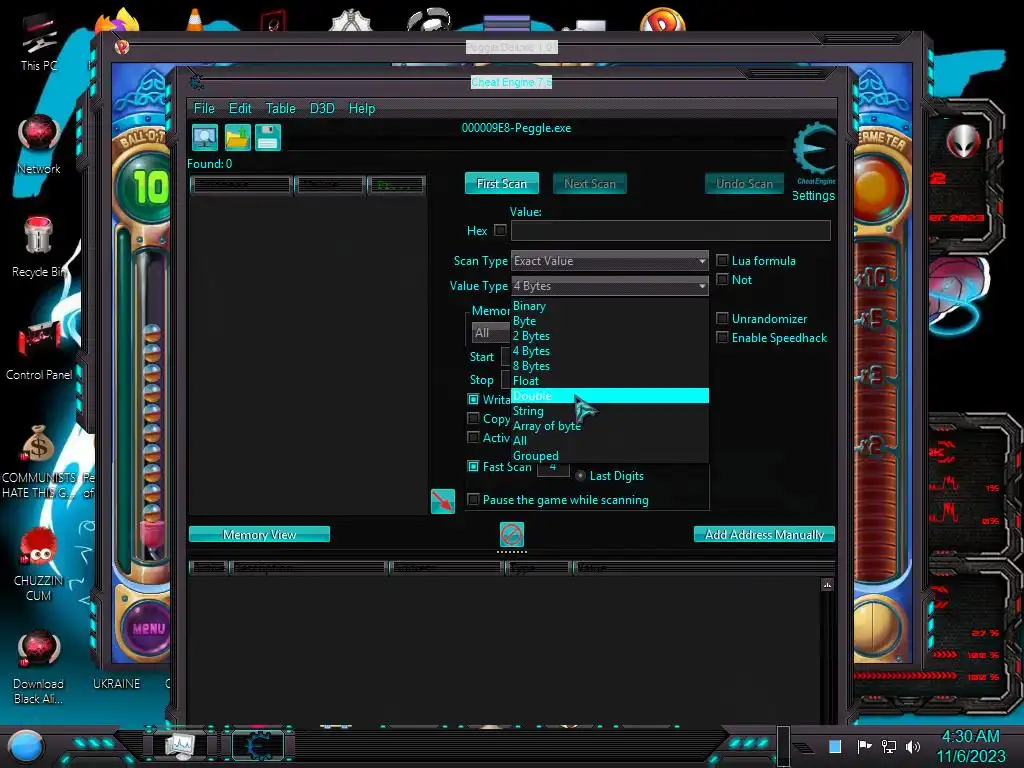Open the Table menu

pos(280,108)
